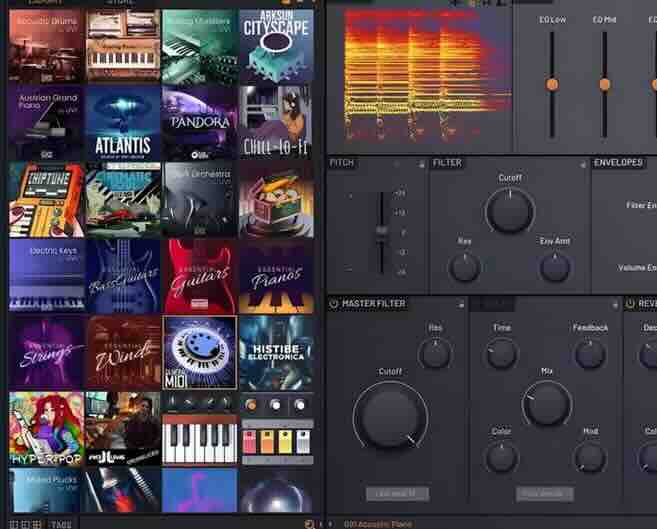Select the red piano keyboard pack thumbnail

[x=199, y=429]
